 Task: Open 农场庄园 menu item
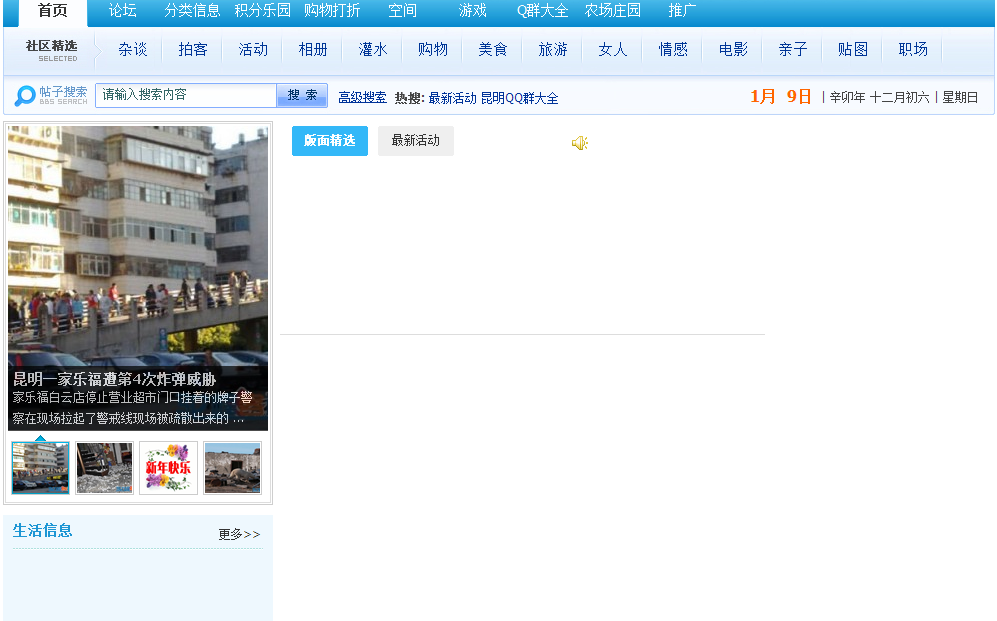(612, 11)
